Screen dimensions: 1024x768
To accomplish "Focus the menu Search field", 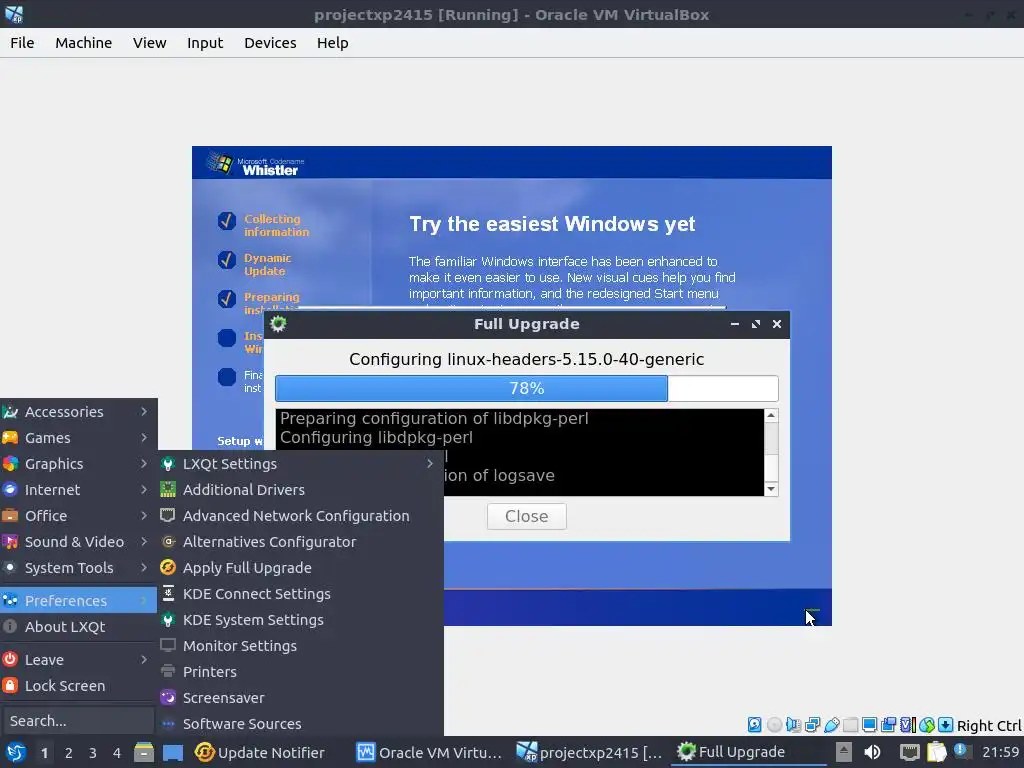I will click(x=78, y=721).
